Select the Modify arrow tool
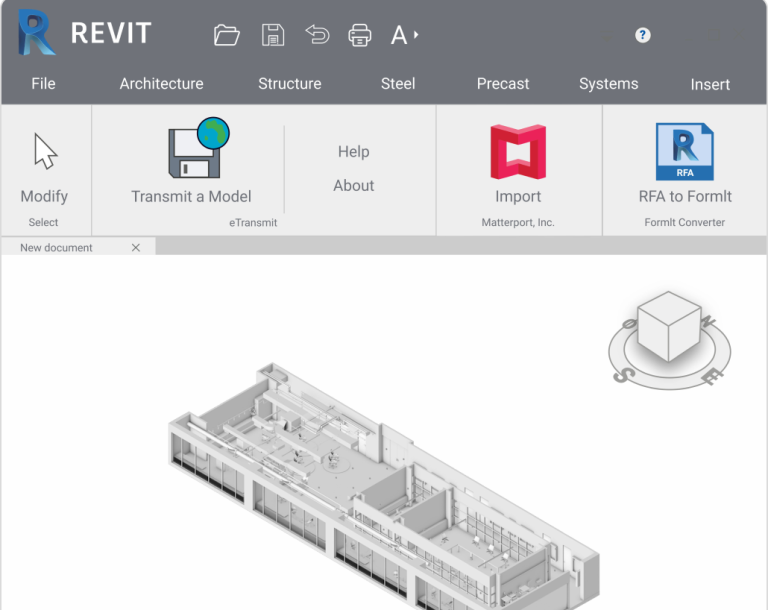The width and height of the screenshot is (768, 610). click(x=45, y=151)
